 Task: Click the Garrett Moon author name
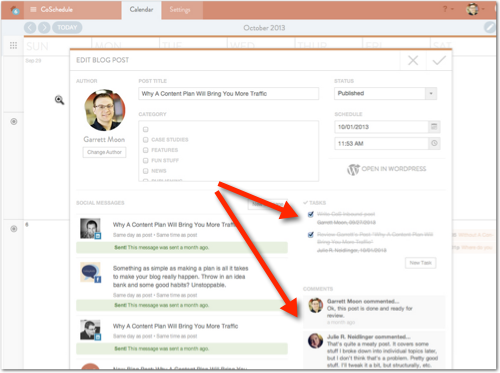coord(104,139)
